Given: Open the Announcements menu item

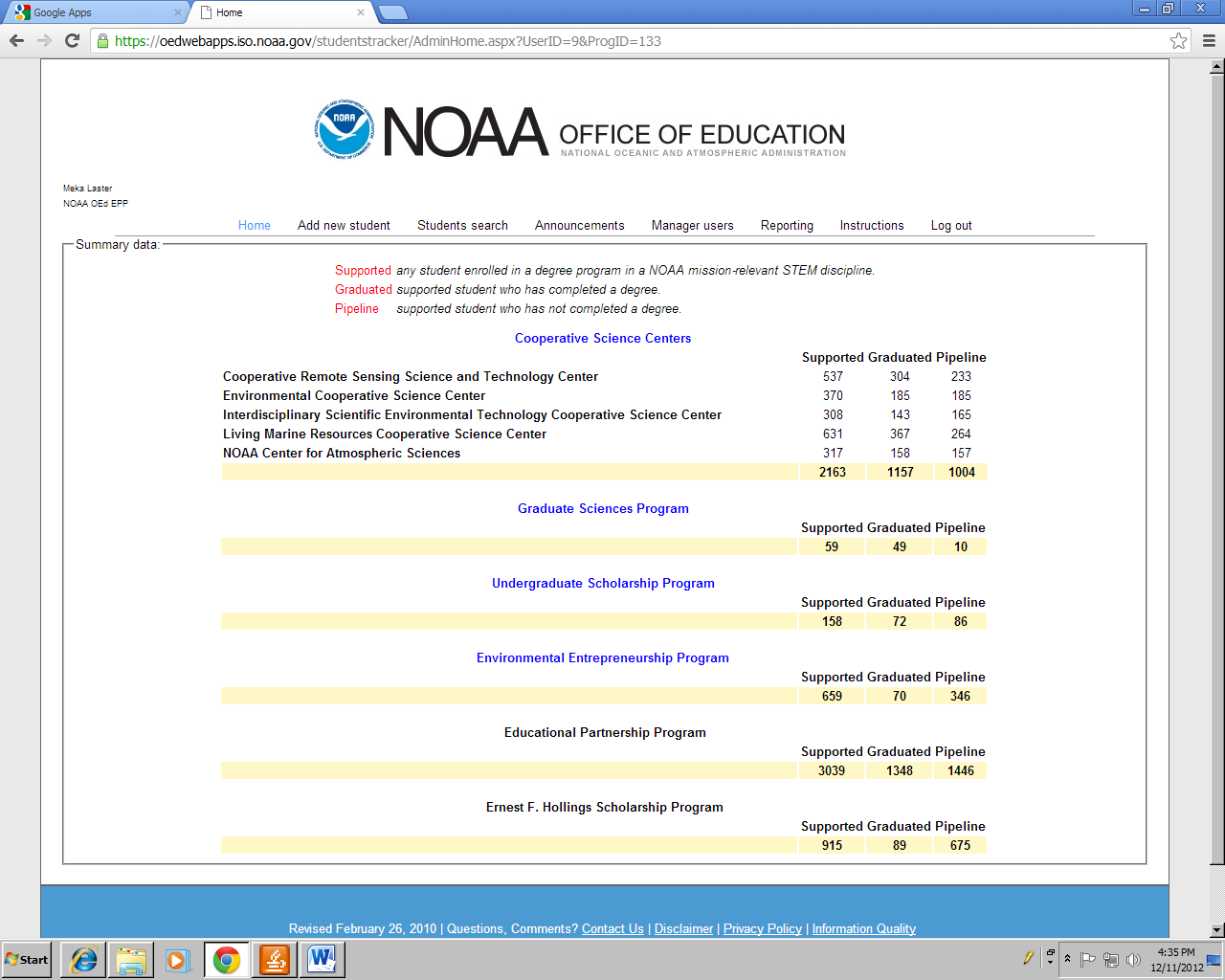Looking at the screenshot, I should (580, 226).
